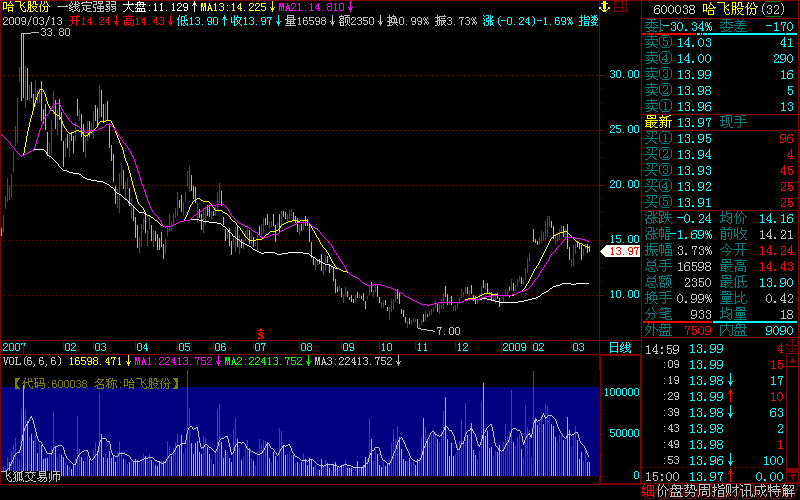Click the 一线定强弱 indicator title
Image resolution: width=800 pixels, height=500 pixels.
[87, 8]
